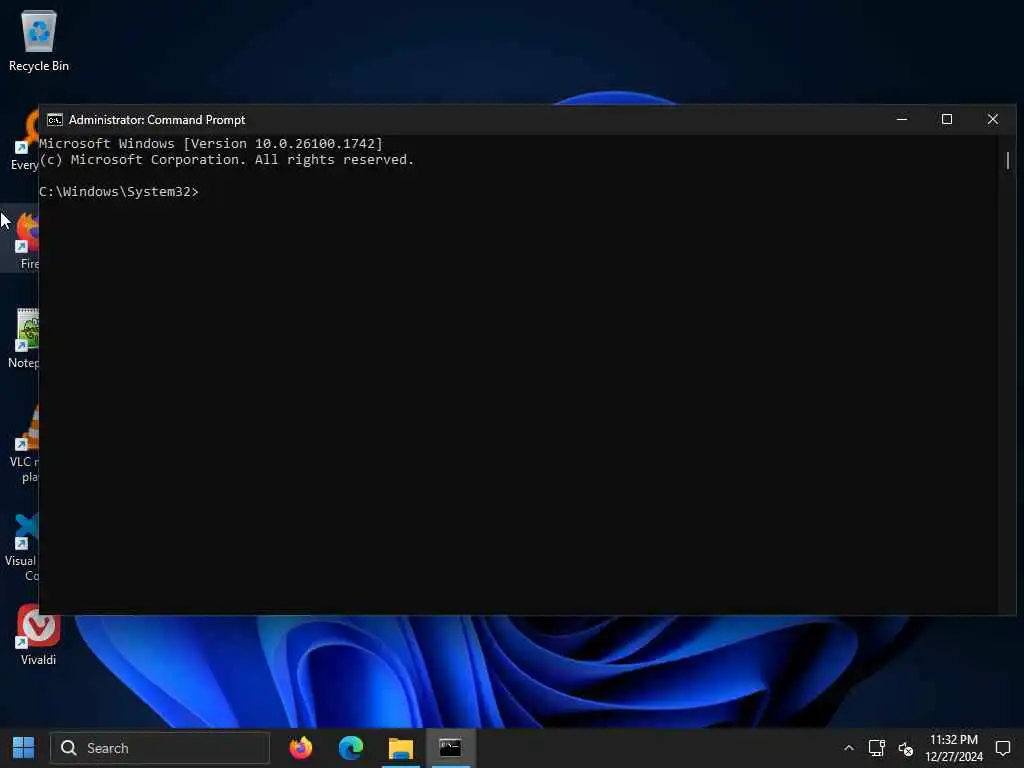Select the VLC media player desktop shortcut
The width and height of the screenshot is (1024, 768).
25,444
